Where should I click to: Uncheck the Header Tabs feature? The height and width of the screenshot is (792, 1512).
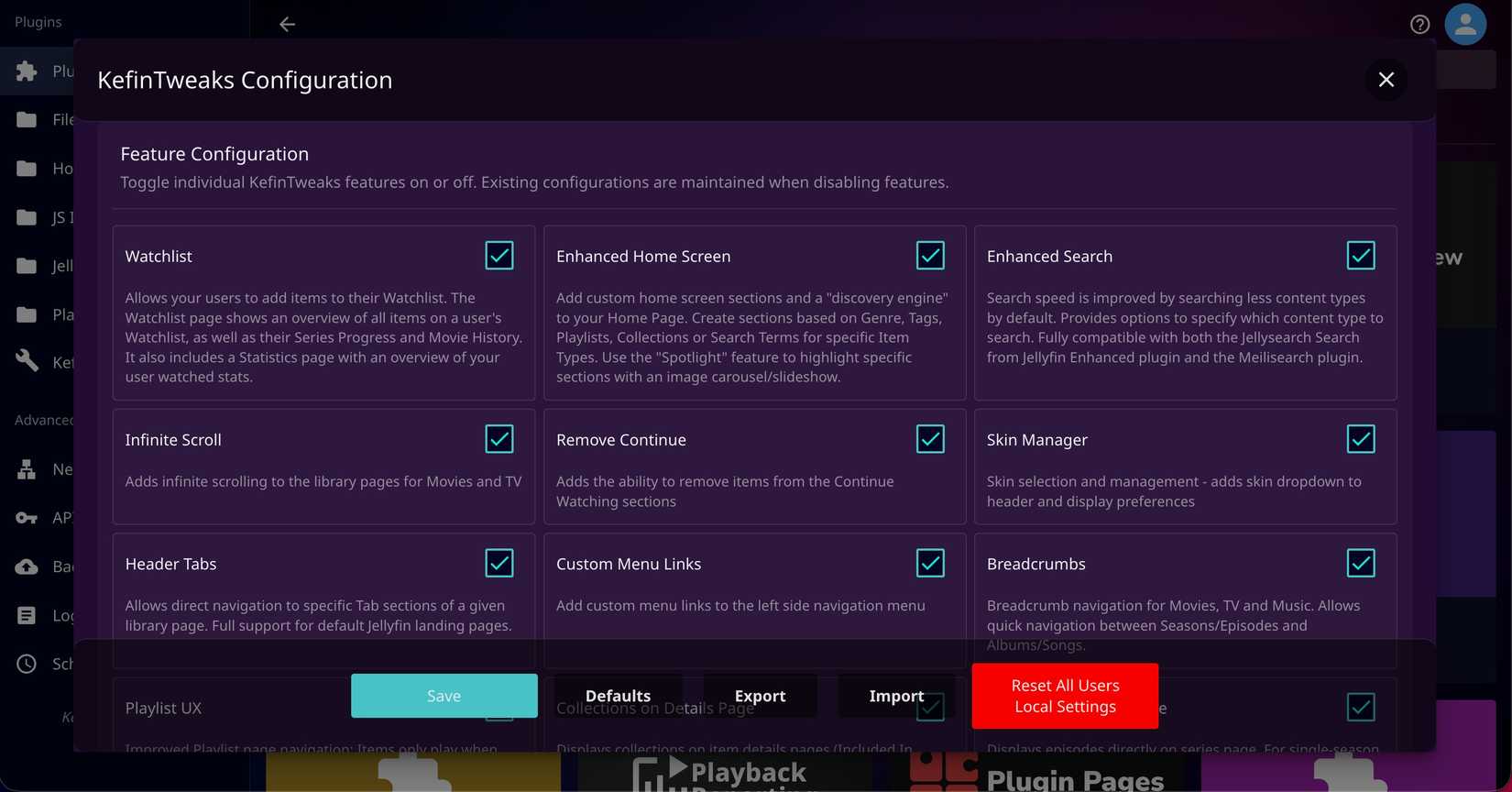(x=499, y=563)
